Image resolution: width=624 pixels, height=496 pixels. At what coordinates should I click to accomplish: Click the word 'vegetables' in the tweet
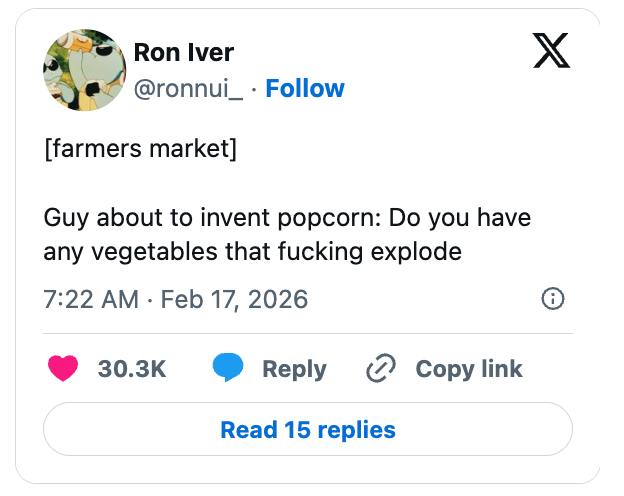pos(150,251)
